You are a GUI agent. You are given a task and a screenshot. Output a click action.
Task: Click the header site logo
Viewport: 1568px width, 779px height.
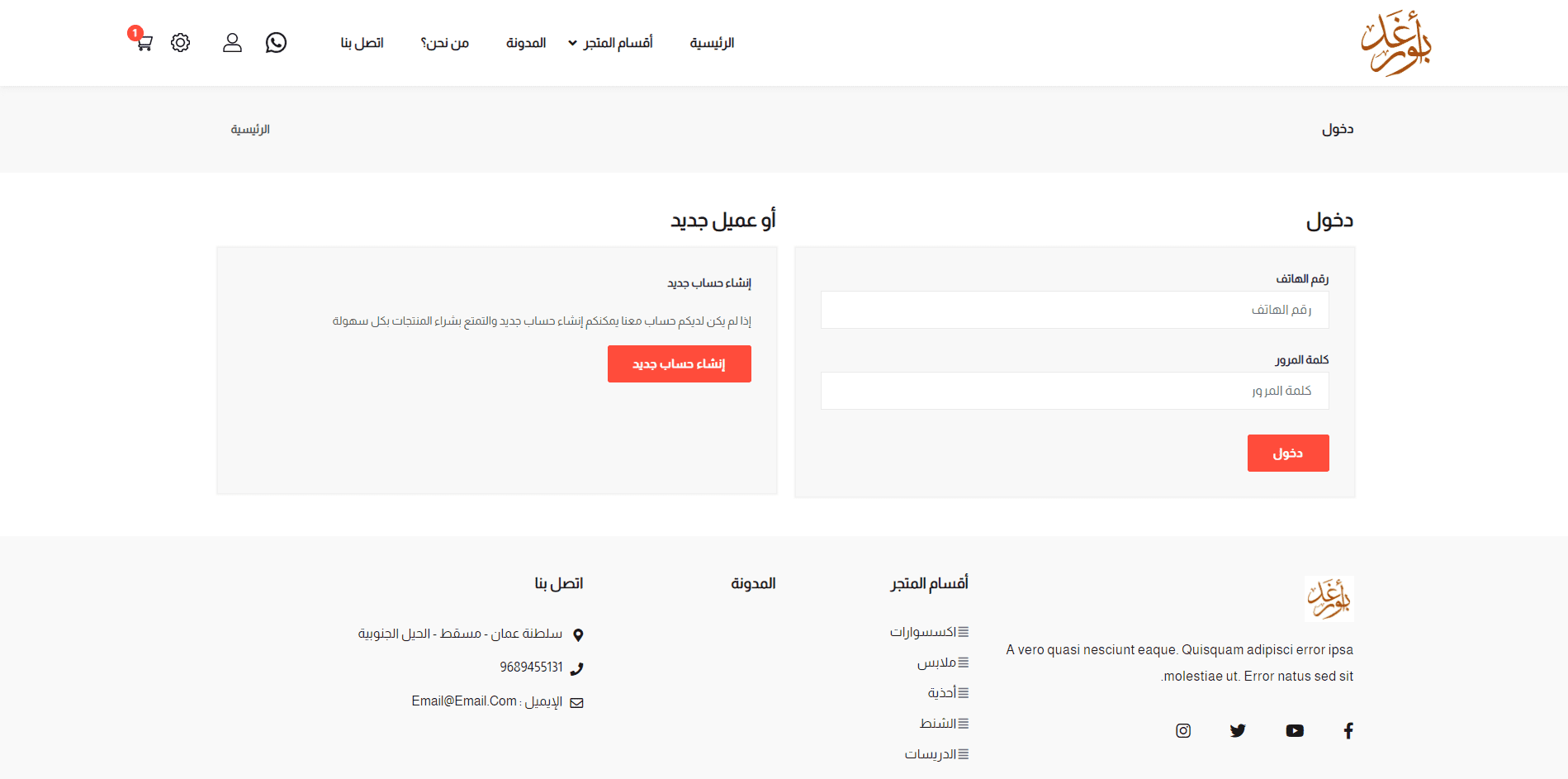click(x=1395, y=43)
